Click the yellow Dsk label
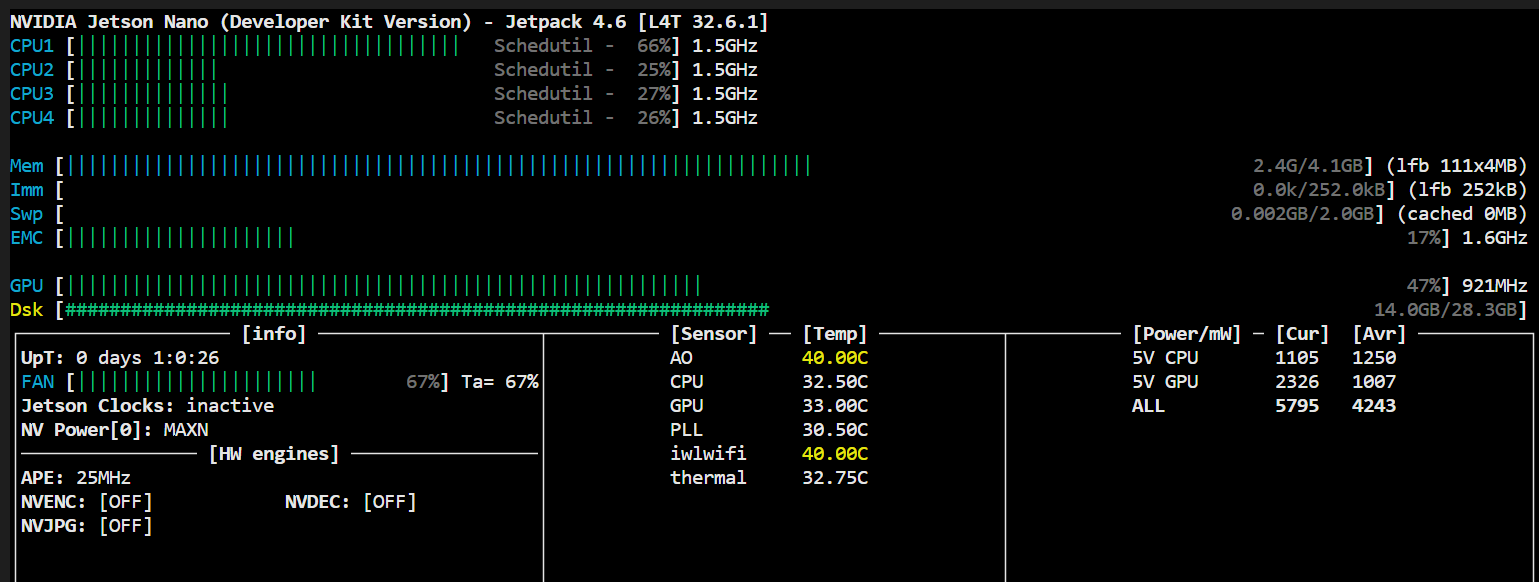Image resolution: width=1539 pixels, height=582 pixels. point(27,310)
